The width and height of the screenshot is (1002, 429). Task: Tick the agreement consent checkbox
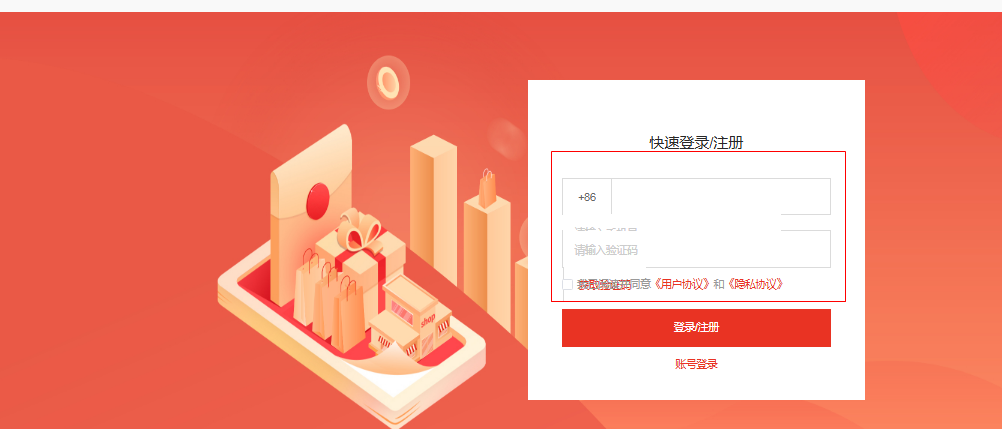(x=567, y=285)
